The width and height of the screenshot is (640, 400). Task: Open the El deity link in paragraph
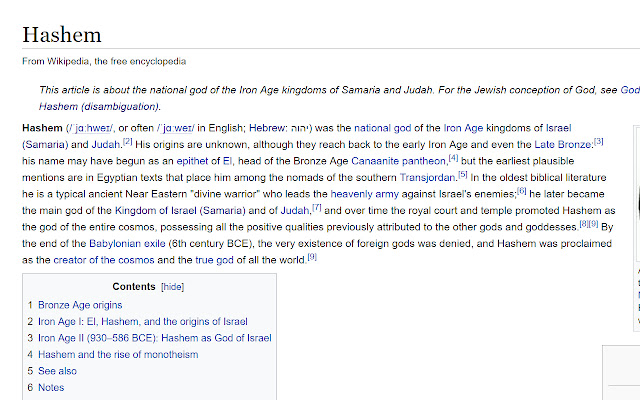click(x=227, y=161)
